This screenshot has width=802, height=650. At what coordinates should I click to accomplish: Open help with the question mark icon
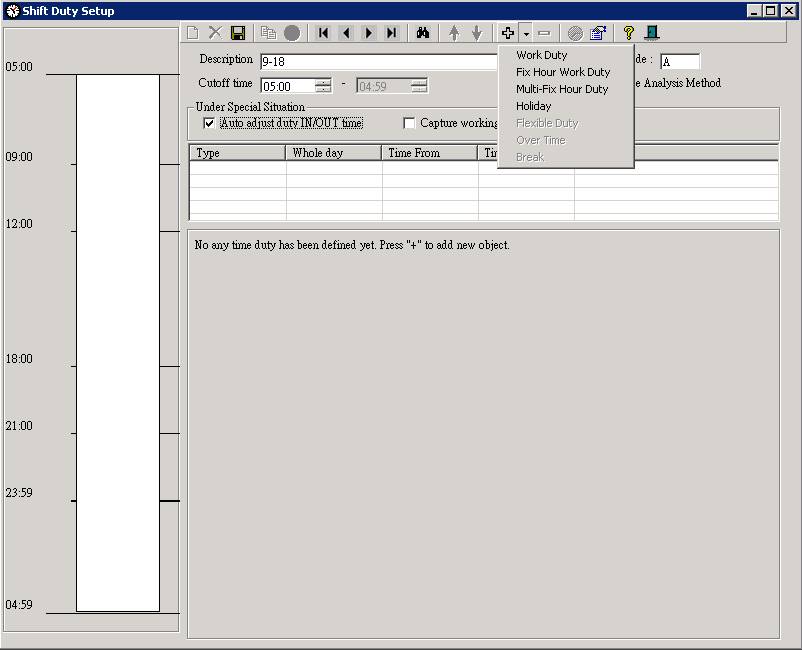click(629, 33)
